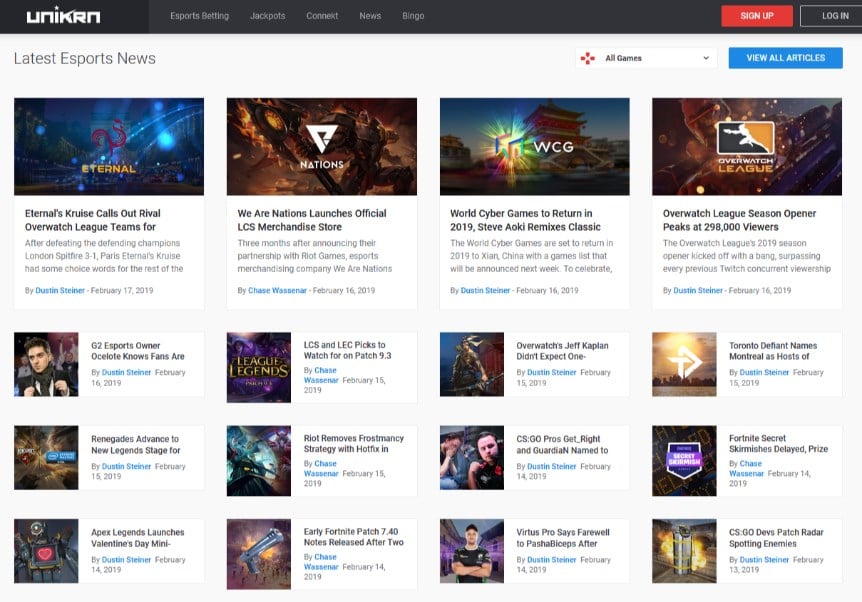862x602 pixels.
Task: Click the Apex Legends Valentine's thumbnail
Action: (x=46, y=551)
